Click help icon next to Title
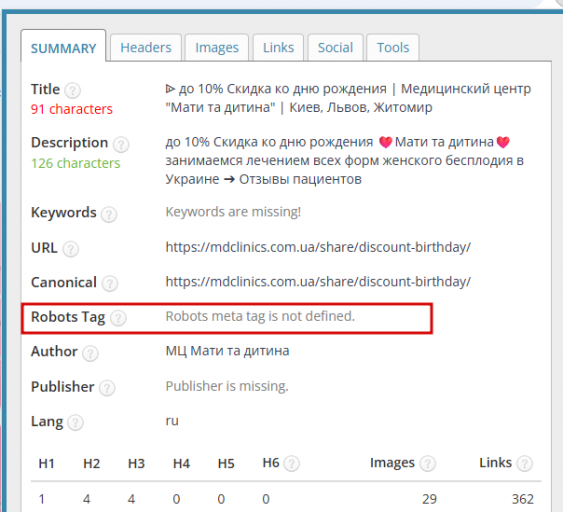The width and height of the screenshot is (563, 512). tap(73, 90)
